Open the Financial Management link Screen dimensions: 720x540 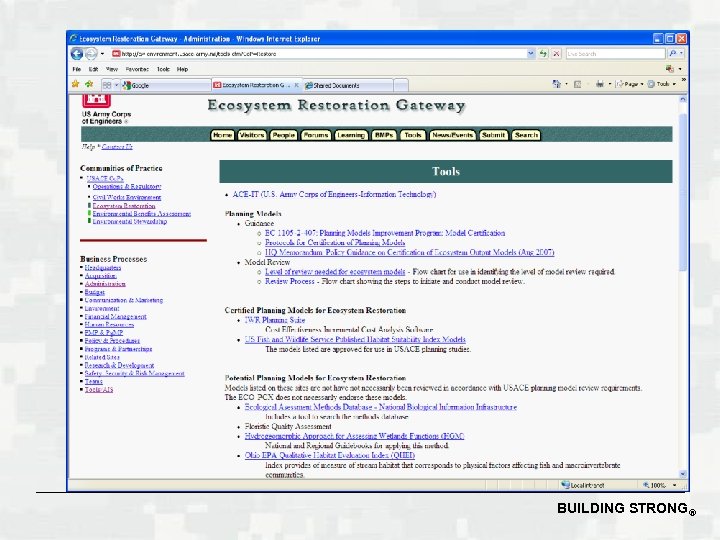coord(115,316)
